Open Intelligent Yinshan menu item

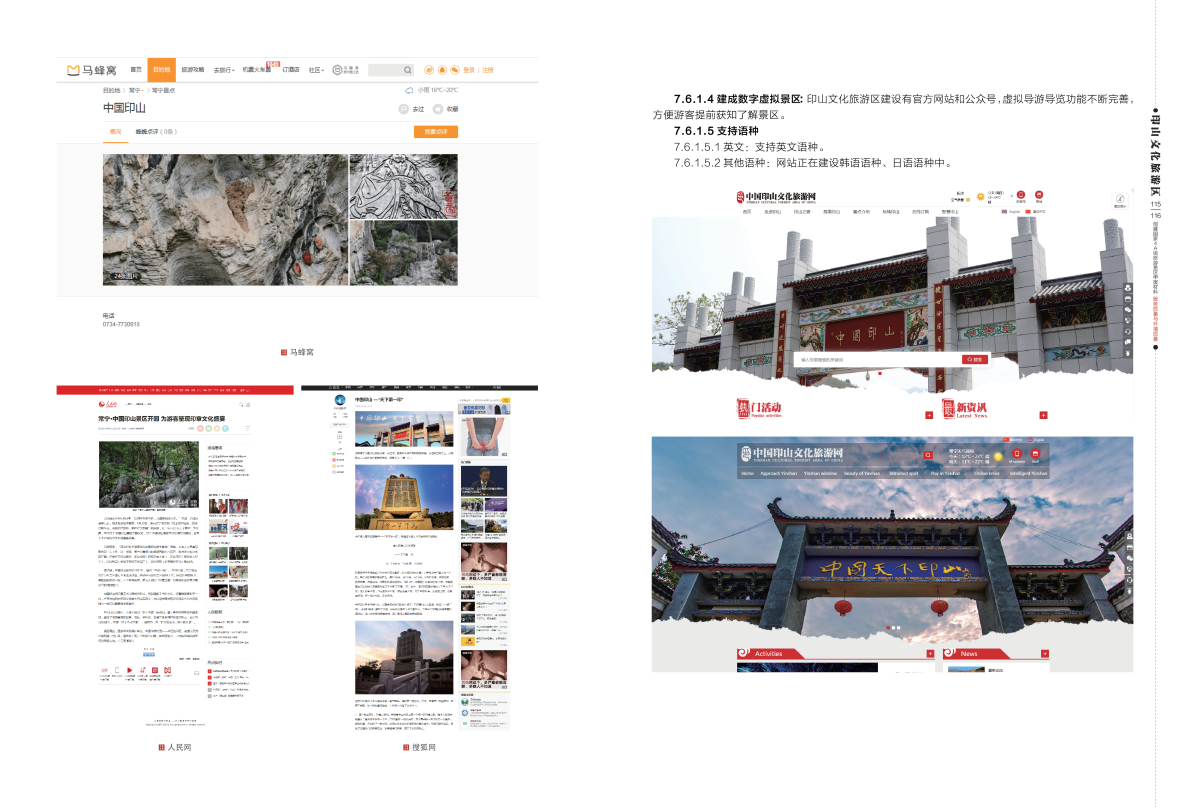1028,473
